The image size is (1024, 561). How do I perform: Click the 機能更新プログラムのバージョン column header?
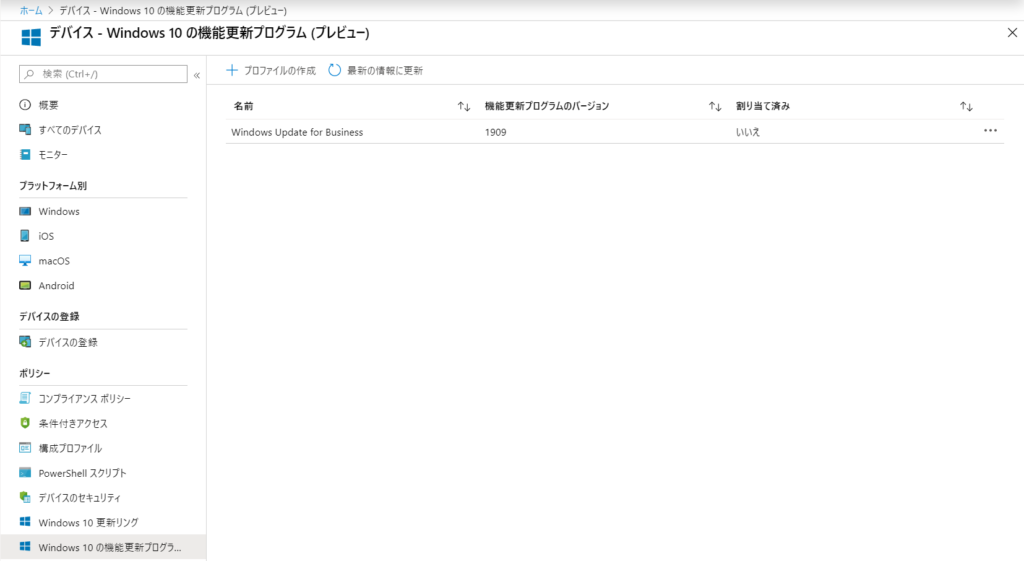pos(547,106)
